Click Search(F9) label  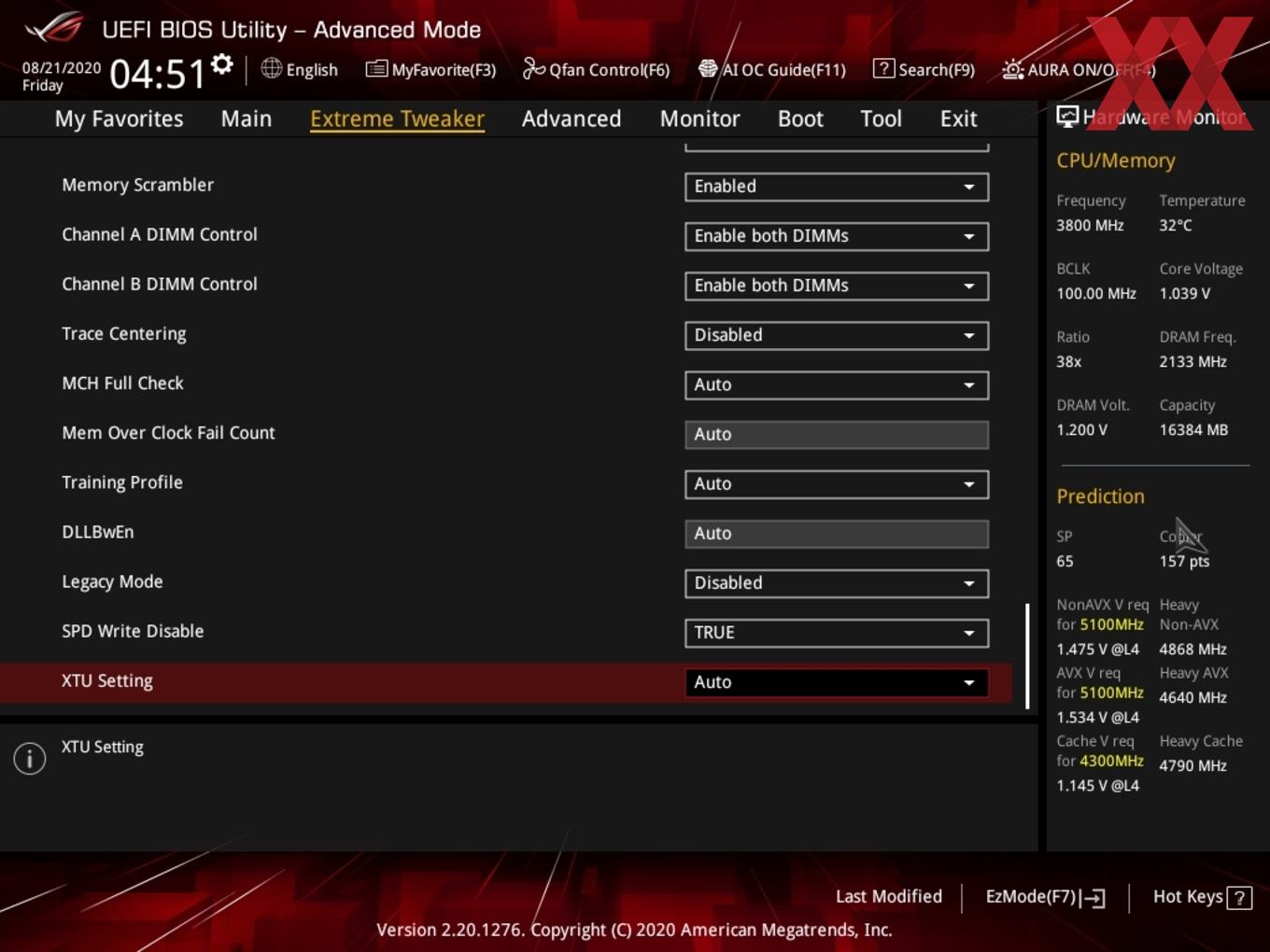pyautogui.click(x=937, y=70)
